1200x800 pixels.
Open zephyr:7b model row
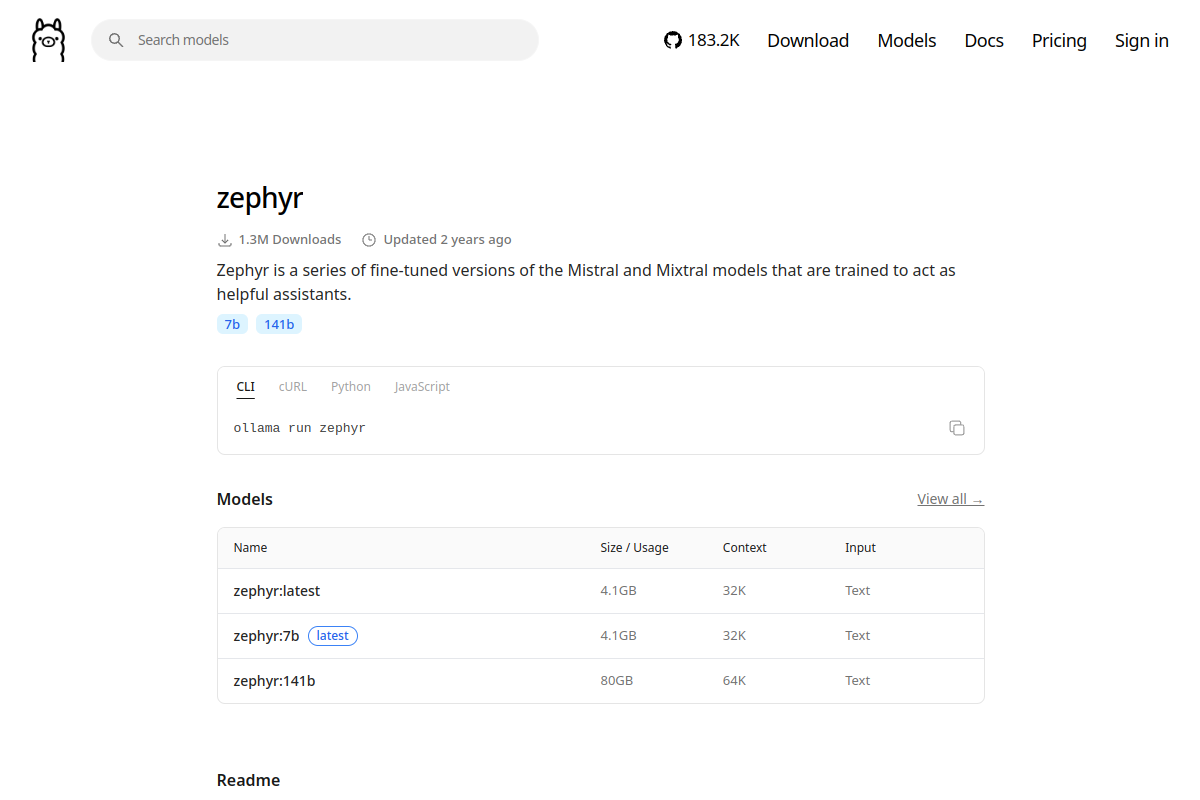tap(601, 636)
